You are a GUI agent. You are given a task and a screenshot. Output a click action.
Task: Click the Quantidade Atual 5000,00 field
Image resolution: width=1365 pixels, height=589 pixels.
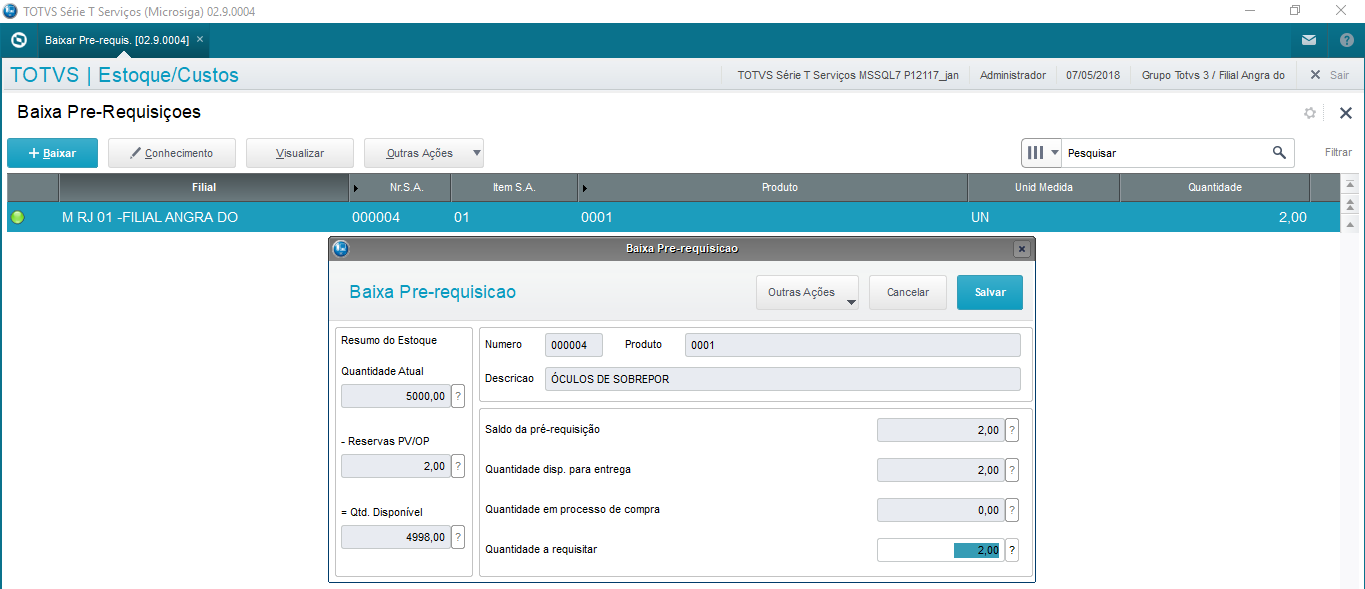point(395,396)
